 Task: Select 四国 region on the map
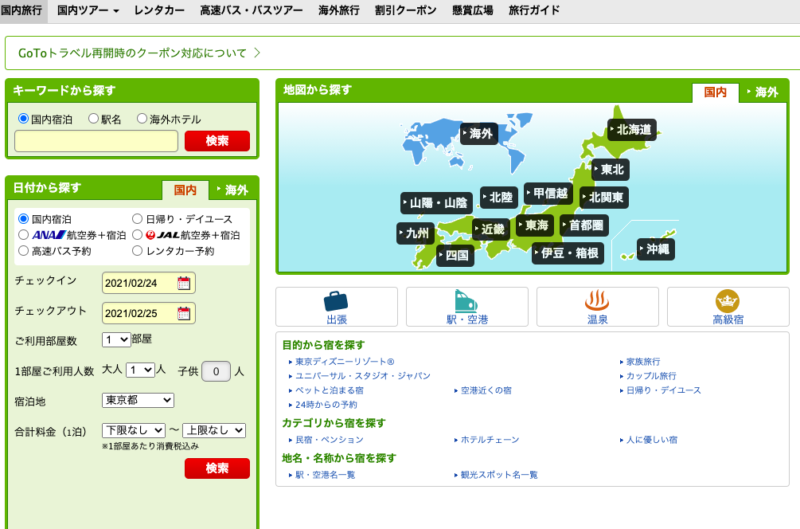point(455,255)
